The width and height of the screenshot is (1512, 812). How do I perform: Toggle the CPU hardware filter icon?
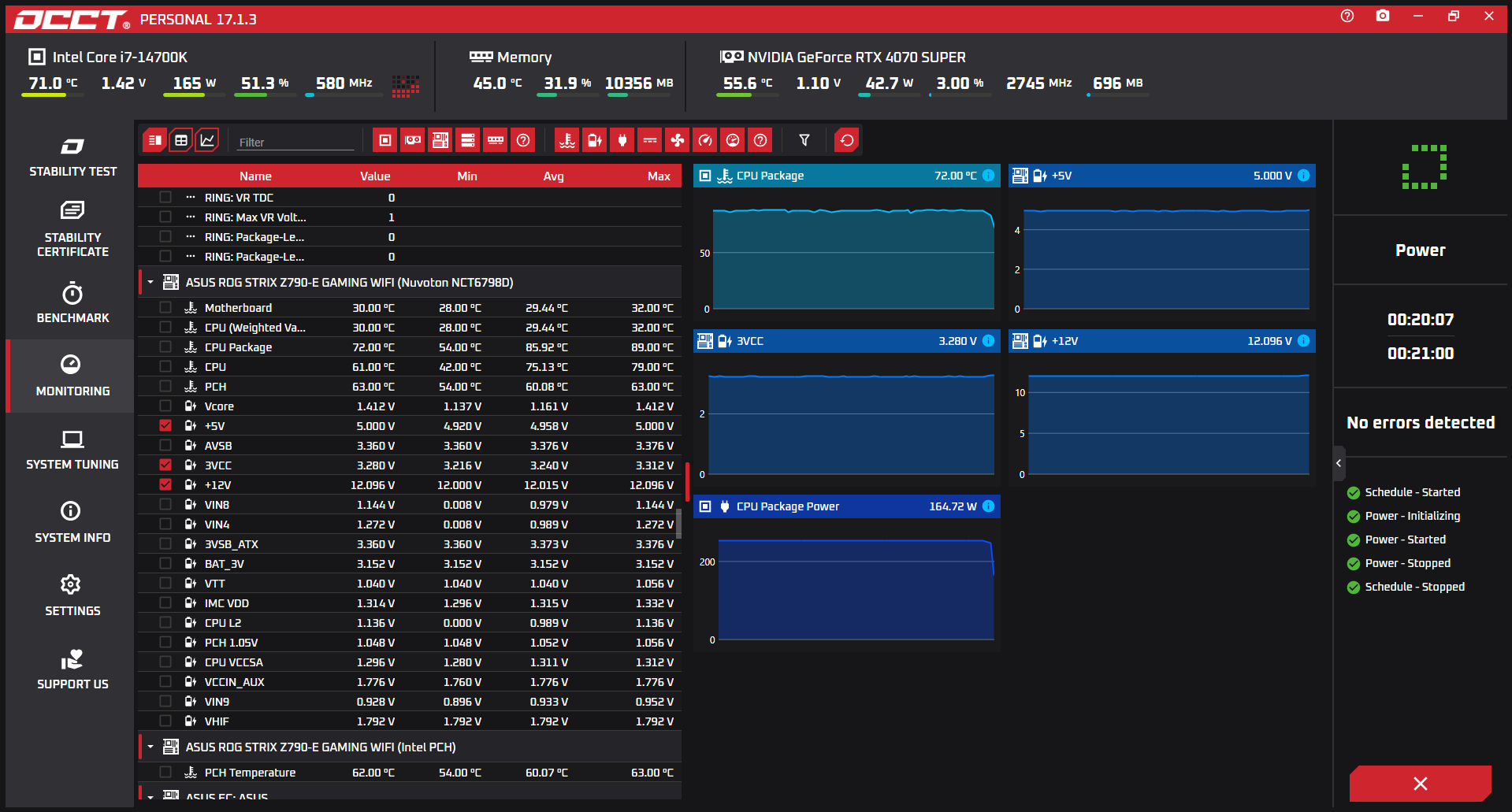click(x=385, y=140)
